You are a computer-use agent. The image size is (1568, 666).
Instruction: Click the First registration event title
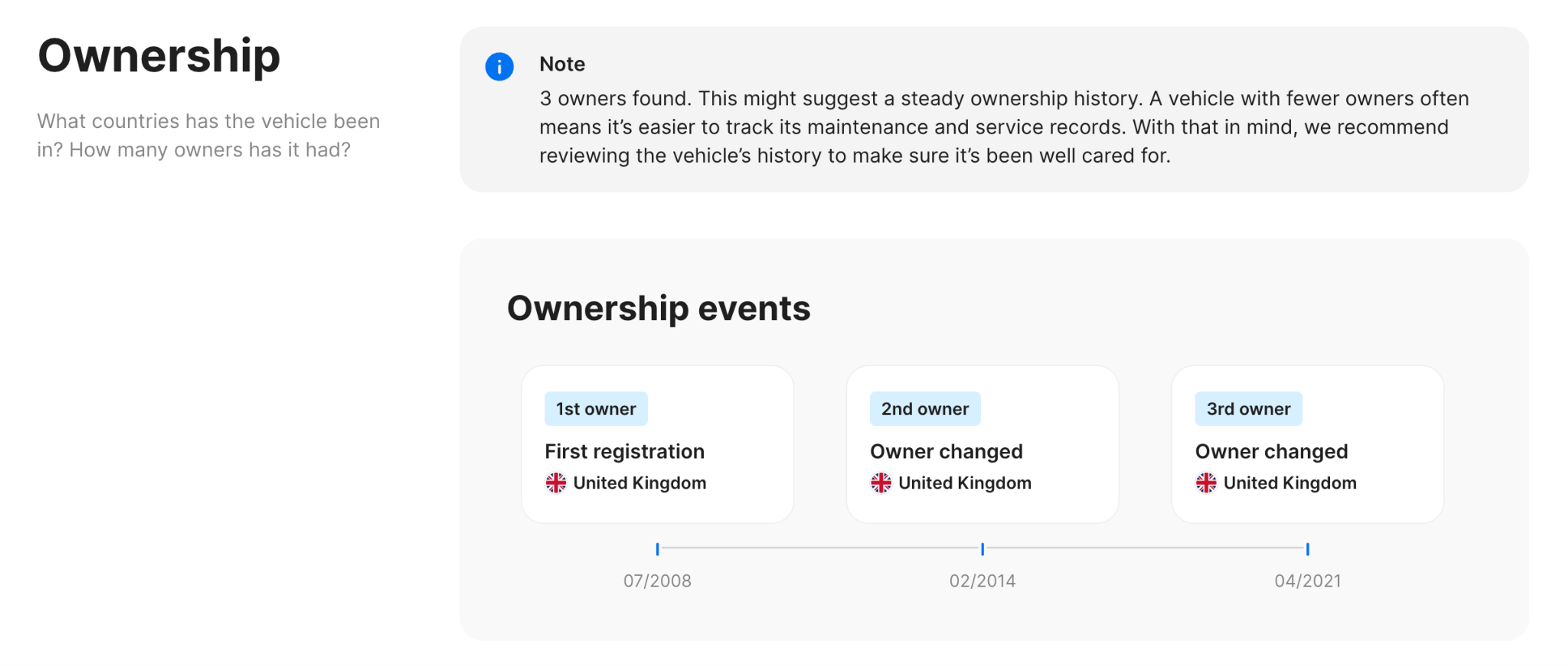coord(624,451)
